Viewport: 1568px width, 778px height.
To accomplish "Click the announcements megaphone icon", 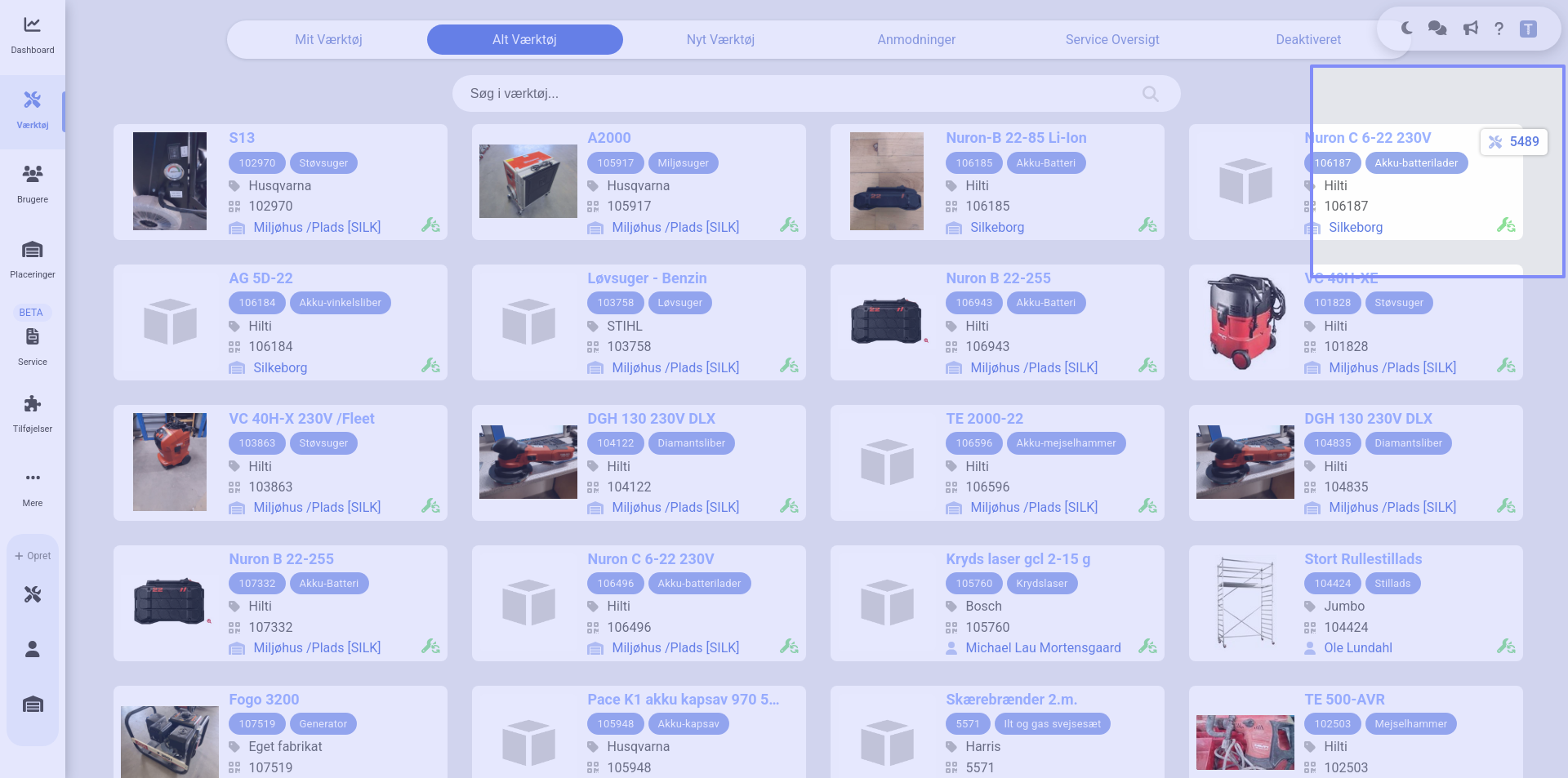I will pyautogui.click(x=1470, y=29).
